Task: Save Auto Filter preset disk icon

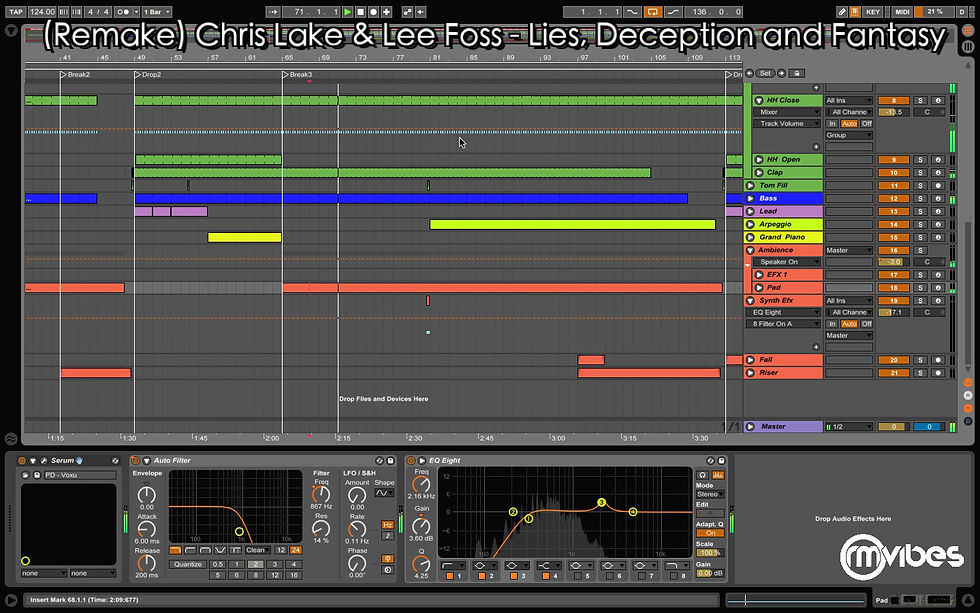Action: pyautogui.click(x=391, y=461)
